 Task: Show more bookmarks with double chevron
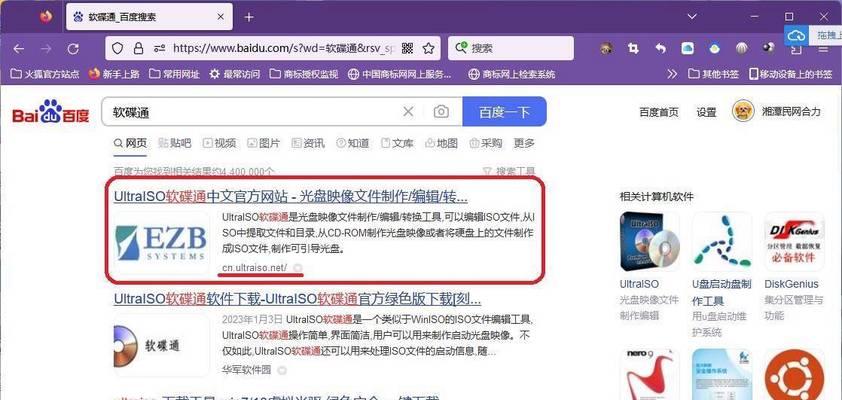tap(672, 74)
